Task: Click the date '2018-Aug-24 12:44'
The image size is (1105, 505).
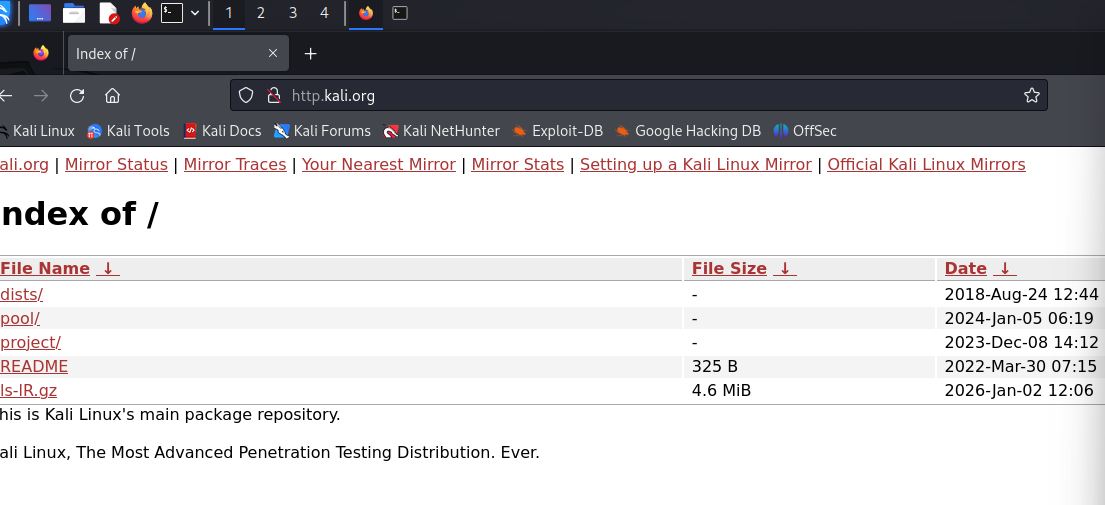Action: (1021, 294)
